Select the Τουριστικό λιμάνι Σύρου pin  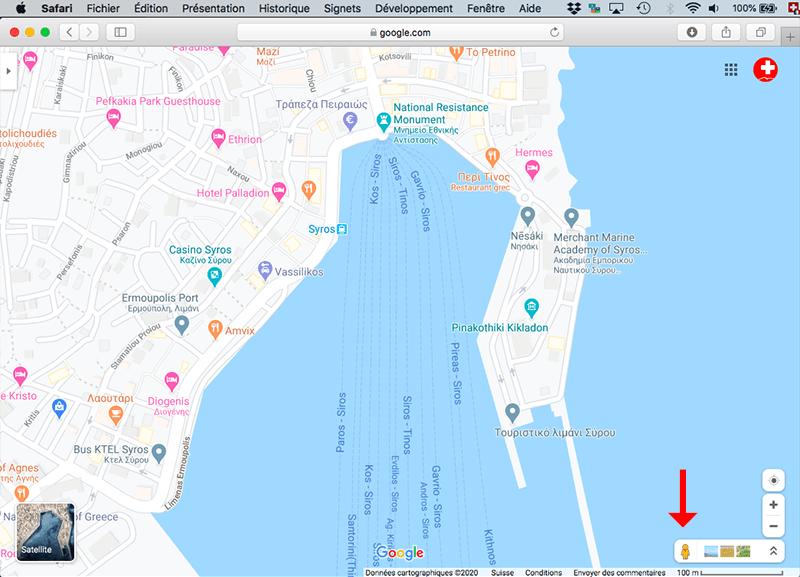tap(512, 412)
